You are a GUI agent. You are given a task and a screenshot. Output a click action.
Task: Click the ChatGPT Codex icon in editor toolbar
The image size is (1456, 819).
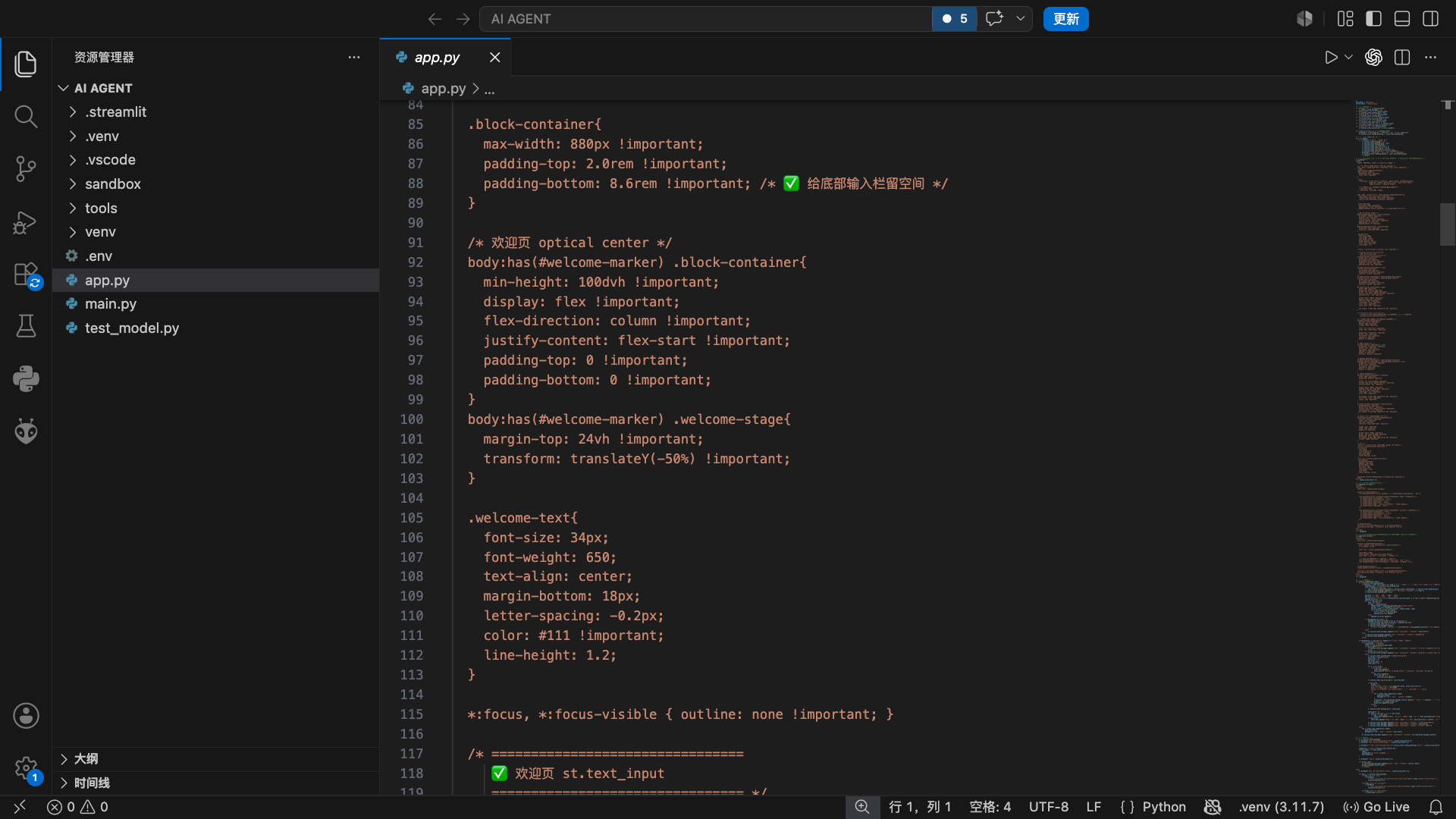[1373, 58]
